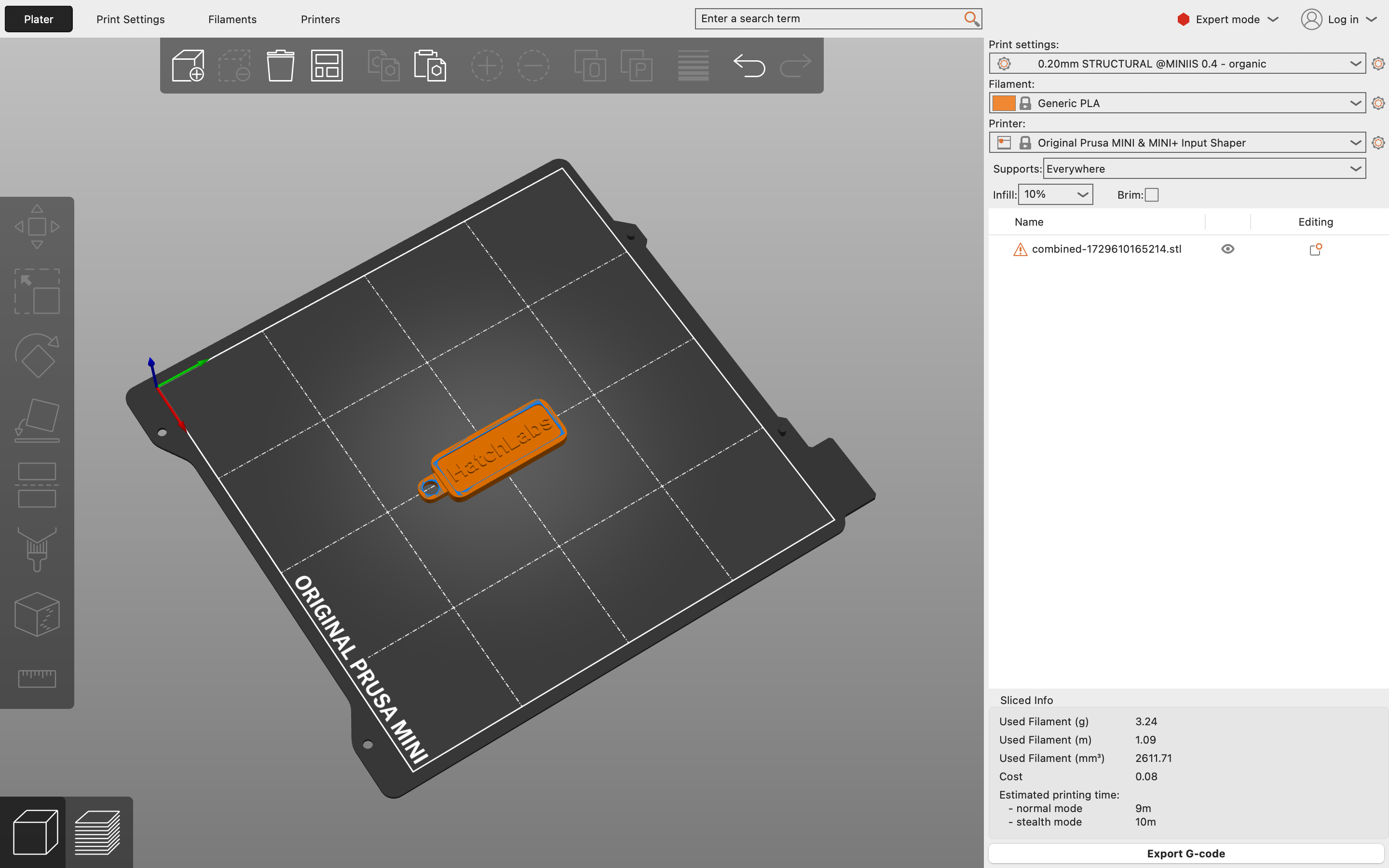Viewport: 1389px width, 868px height.
Task: Click the Arrange objects icon
Action: [x=327, y=66]
